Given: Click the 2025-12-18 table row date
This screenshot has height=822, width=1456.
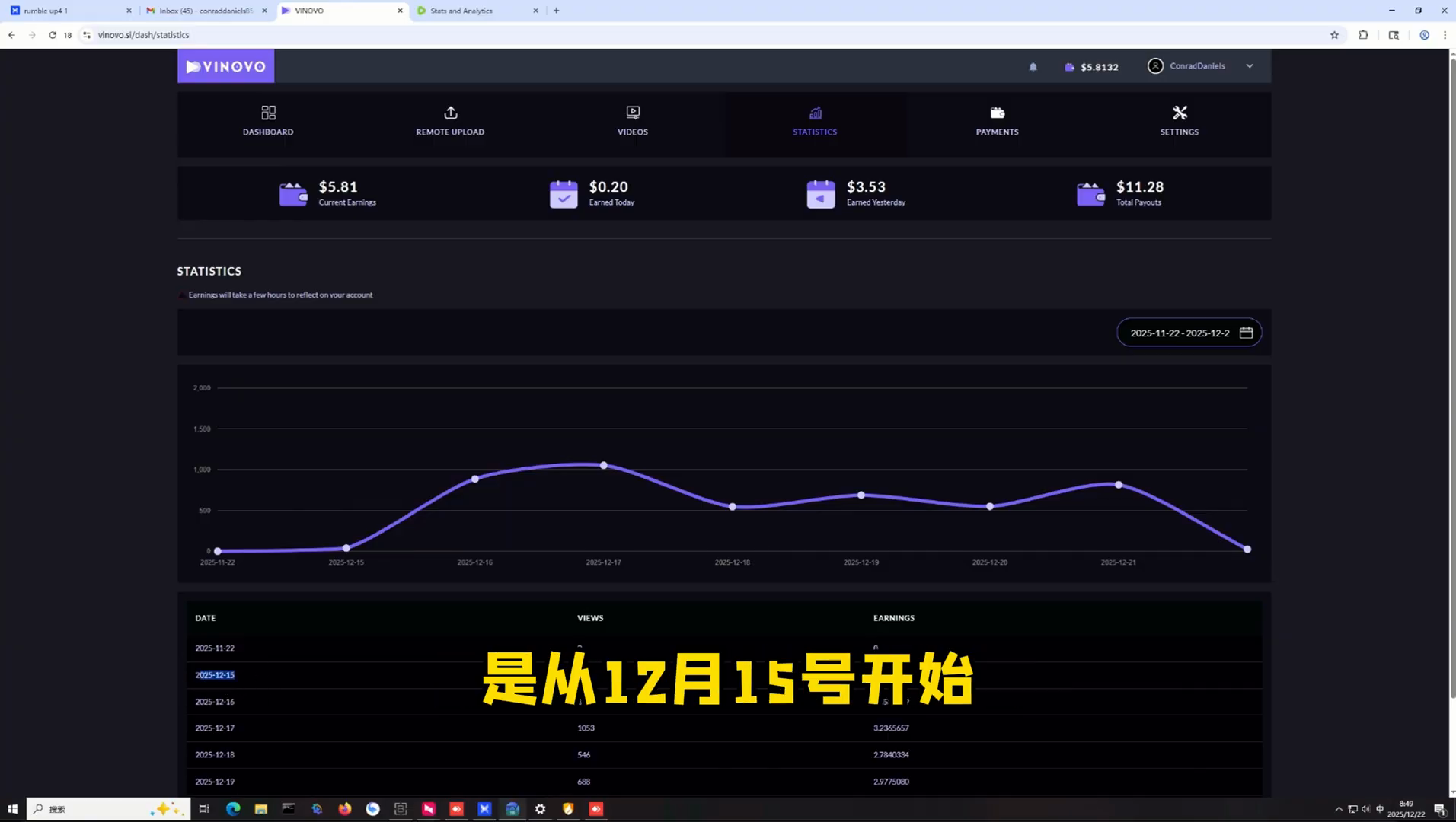Looking at the screenshot, I should click(x=215, y=755).
